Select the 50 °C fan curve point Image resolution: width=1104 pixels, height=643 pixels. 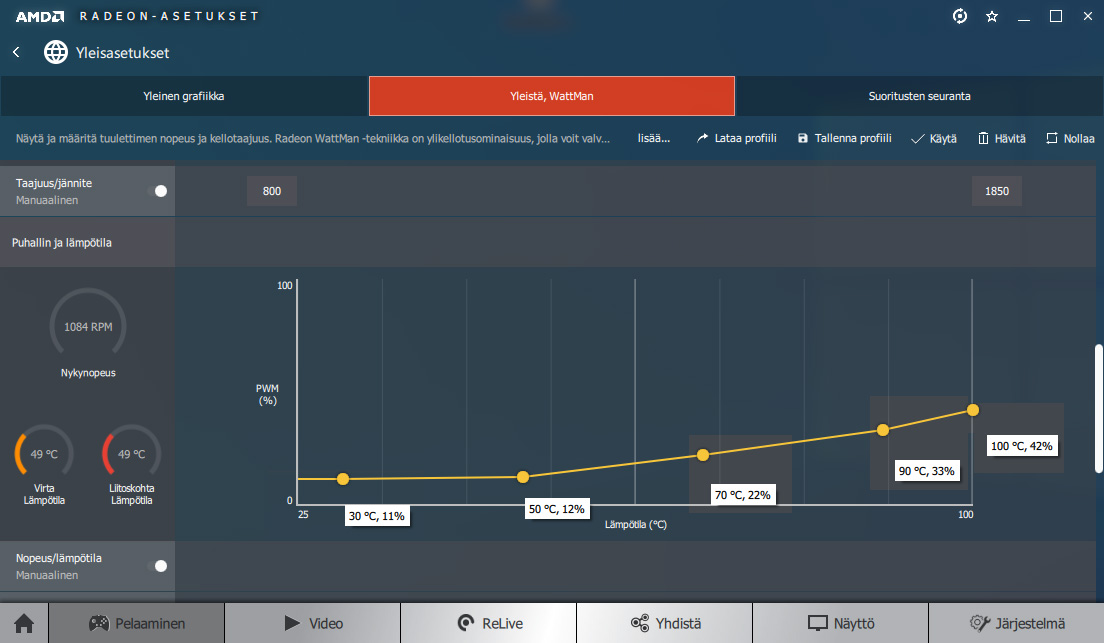pos(523,477)
